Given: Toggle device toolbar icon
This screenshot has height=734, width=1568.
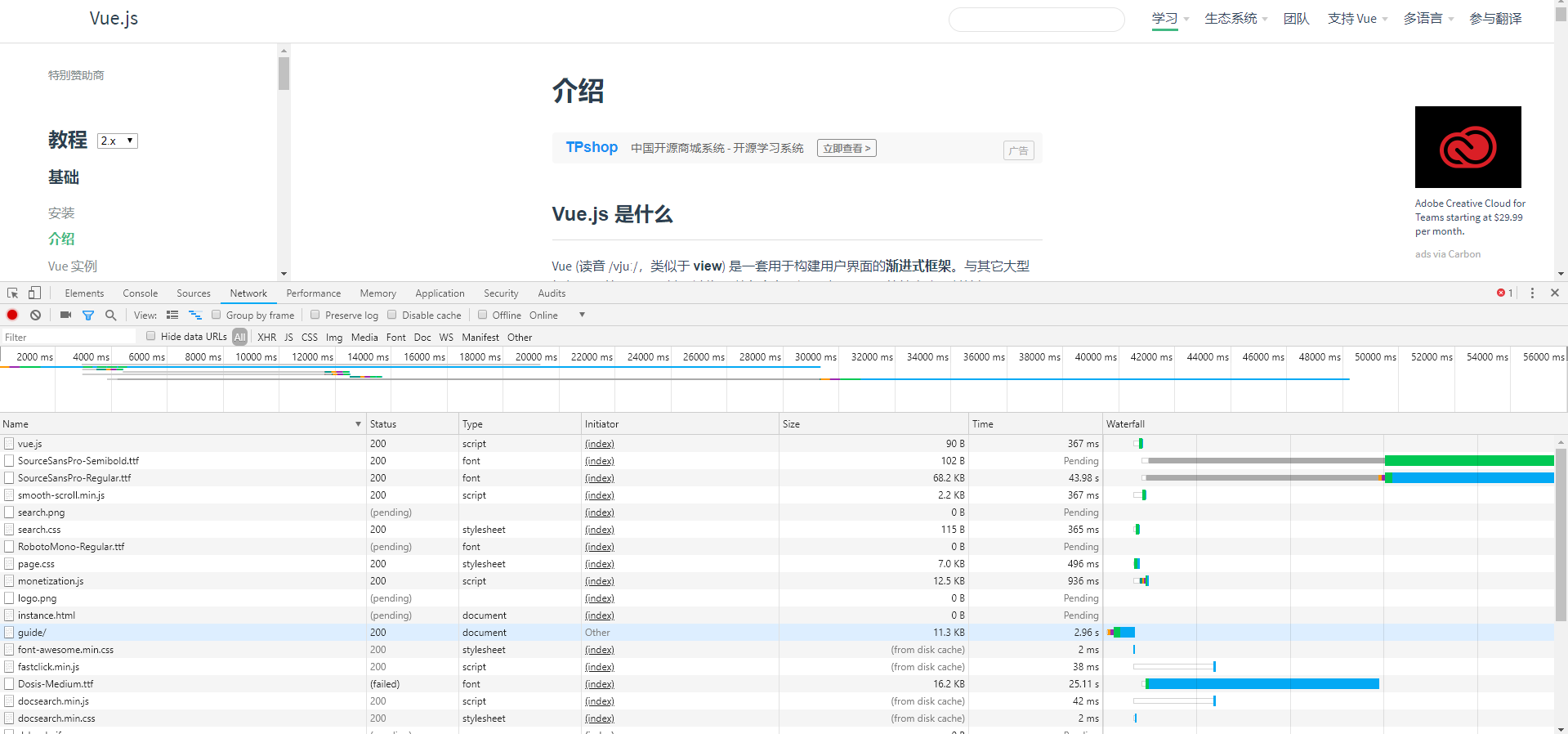Looking at the screenshot, I should (x=34, y=293).
